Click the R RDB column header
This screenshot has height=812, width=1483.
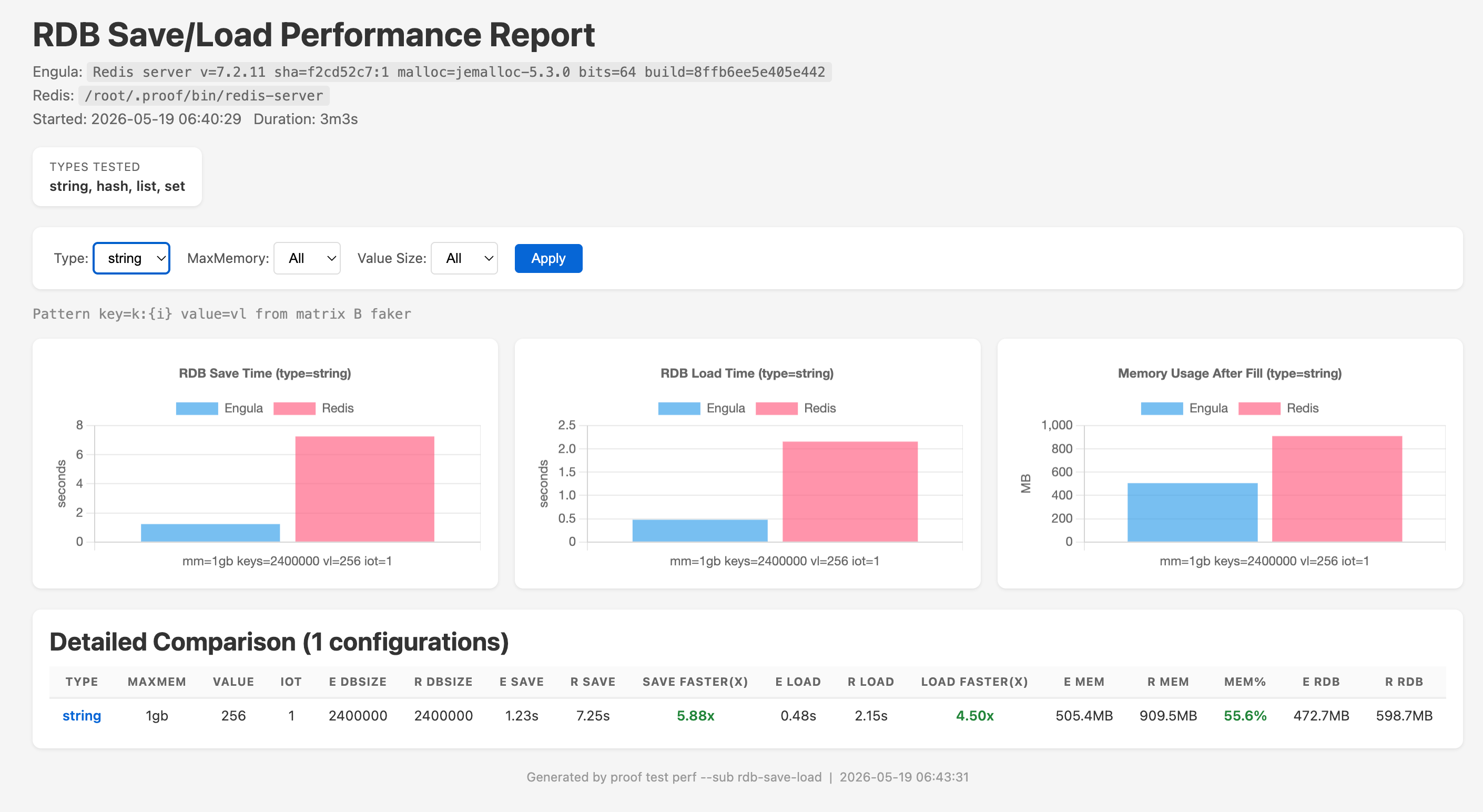(1404, 682)
